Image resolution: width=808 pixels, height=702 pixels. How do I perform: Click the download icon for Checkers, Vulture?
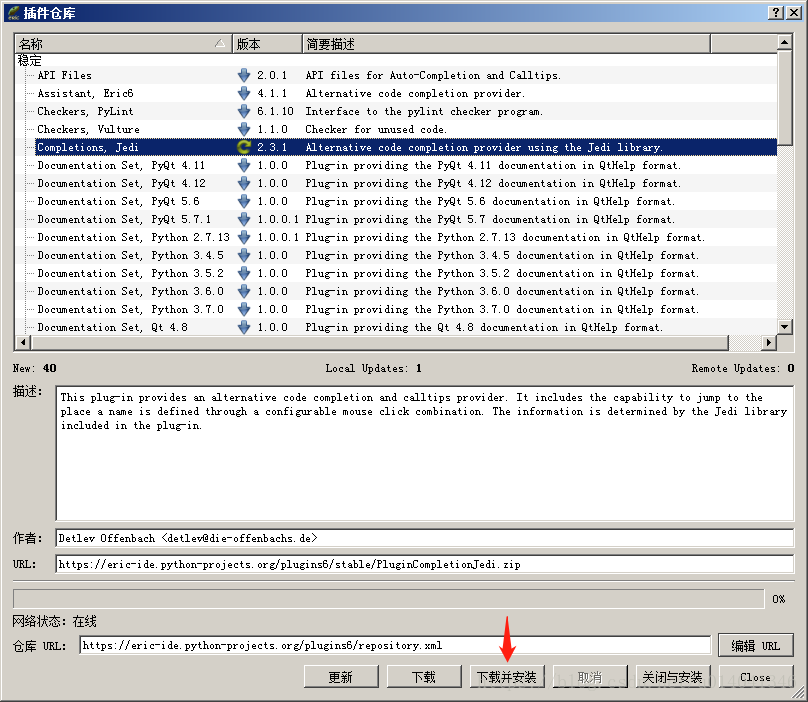coord(244,129)
